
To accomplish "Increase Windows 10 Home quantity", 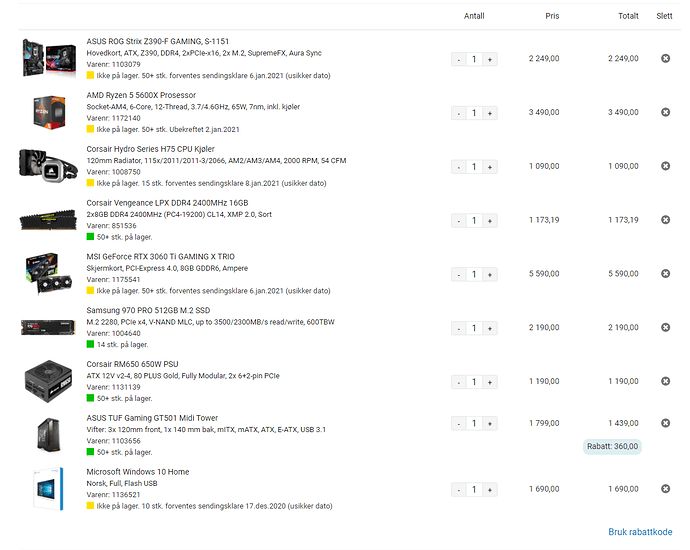I will [490, 490].
